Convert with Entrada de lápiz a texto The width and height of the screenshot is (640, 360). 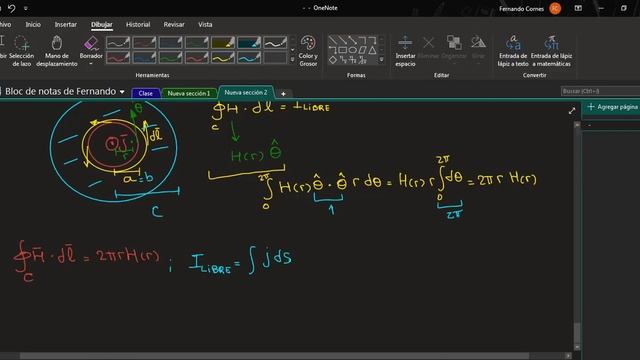[513, 51]
